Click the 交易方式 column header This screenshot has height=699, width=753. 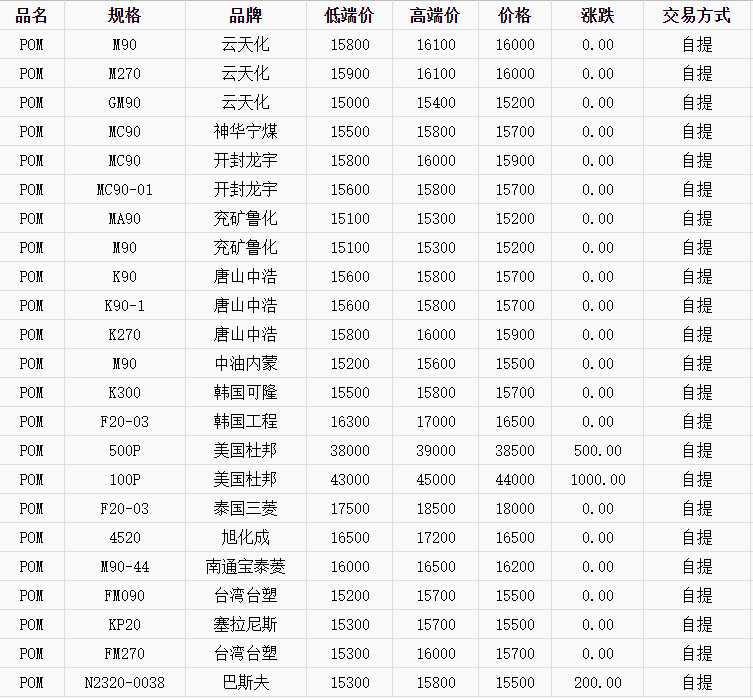[x=697, y=16]
